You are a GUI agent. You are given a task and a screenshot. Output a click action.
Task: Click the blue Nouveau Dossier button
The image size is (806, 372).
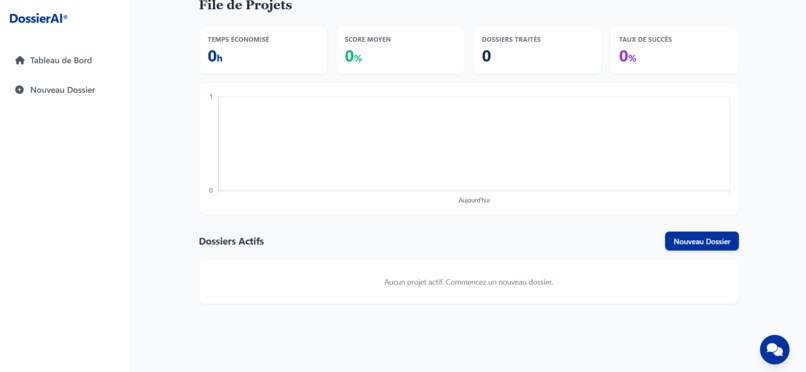[x=702, y=241]
